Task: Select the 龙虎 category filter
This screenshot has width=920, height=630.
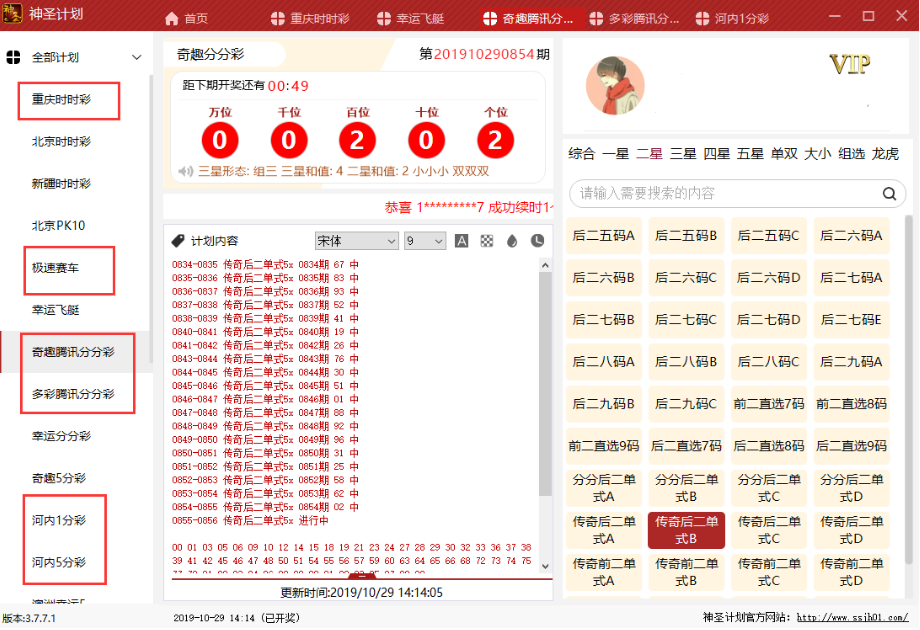Action: pyautogui.click(x=885, y=154)
